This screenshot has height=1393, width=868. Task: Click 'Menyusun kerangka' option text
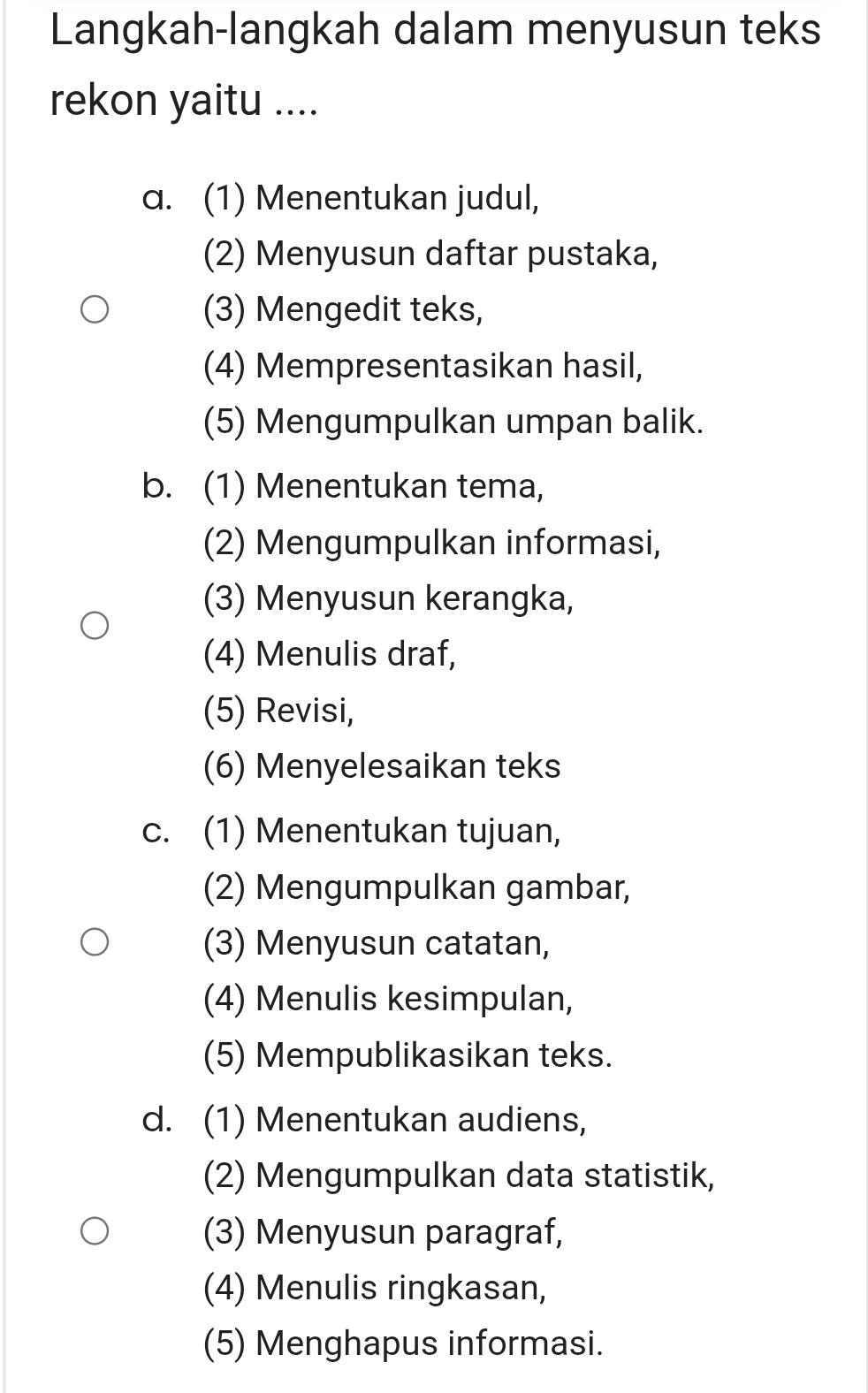pyautogui.click(x=388, y=598)
